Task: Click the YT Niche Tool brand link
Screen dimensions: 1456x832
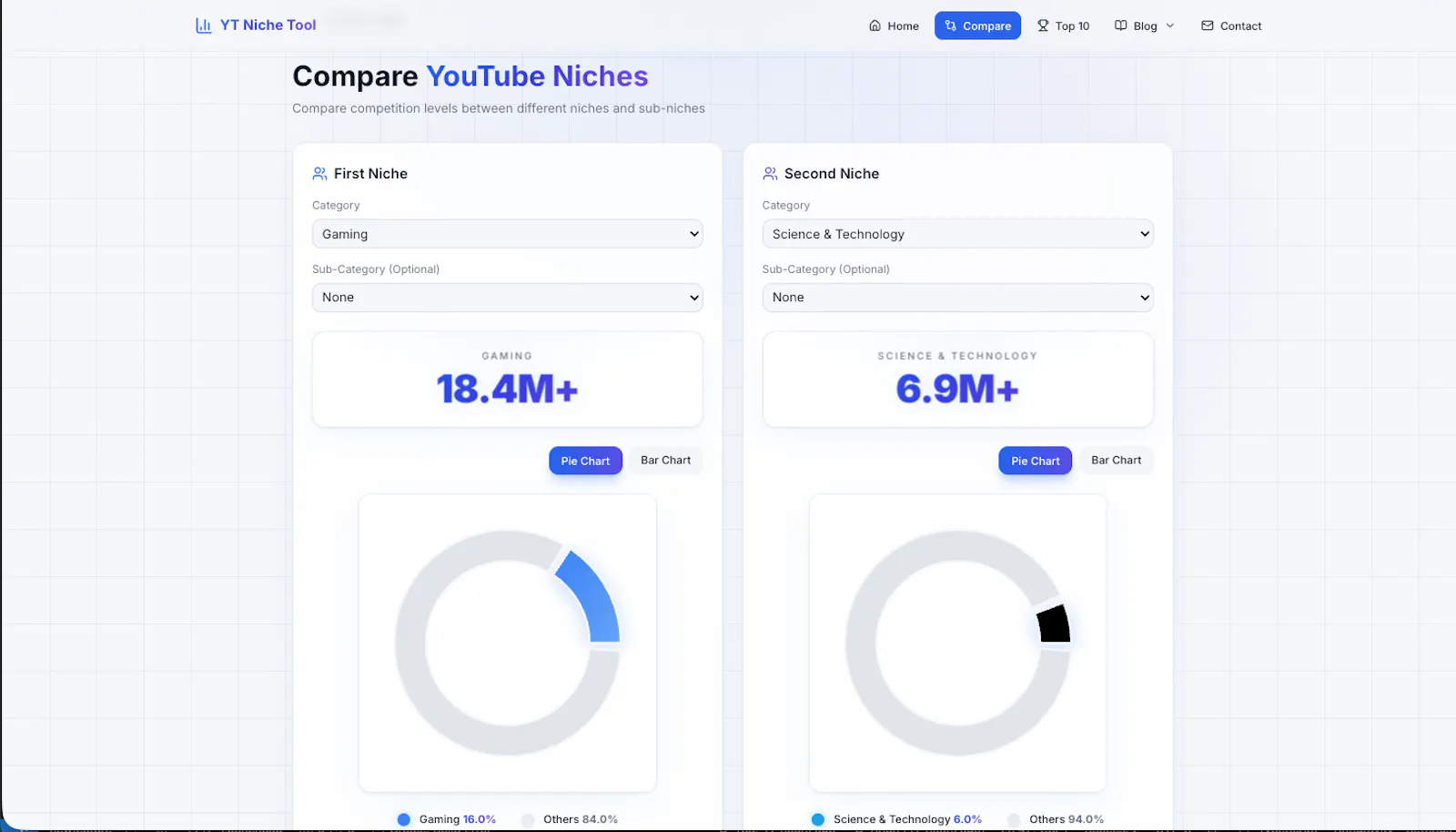Action: [x=256, y=25]
